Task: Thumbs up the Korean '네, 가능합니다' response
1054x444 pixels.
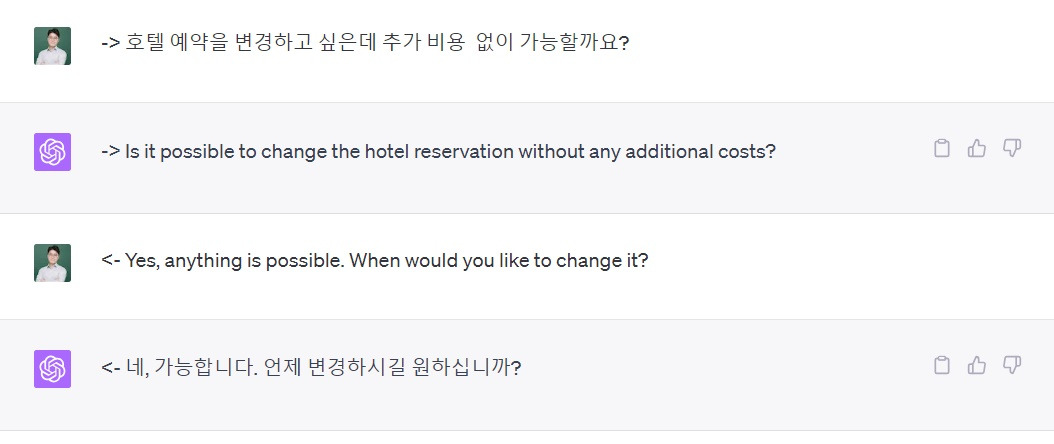Action: 976,365
